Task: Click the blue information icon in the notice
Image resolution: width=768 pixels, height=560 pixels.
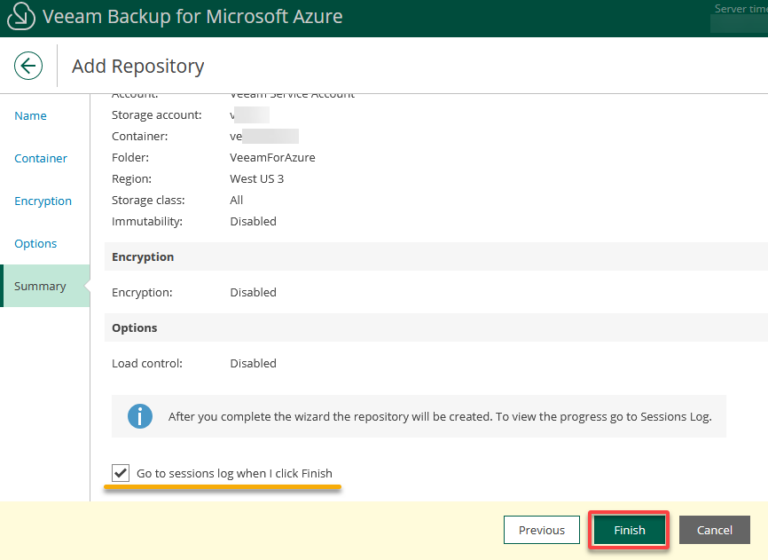Action: point(140,416)
